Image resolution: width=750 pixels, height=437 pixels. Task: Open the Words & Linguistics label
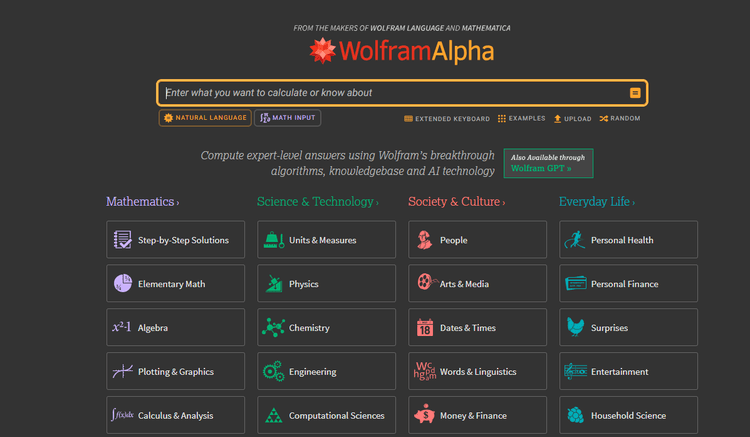point(478,371)
